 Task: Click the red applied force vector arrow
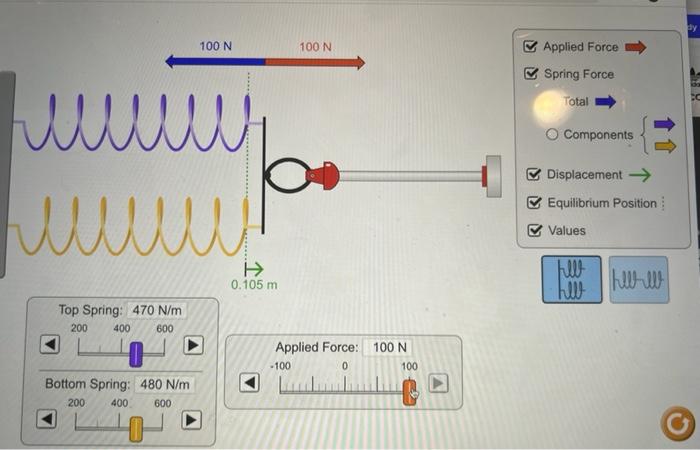[315, 62]
